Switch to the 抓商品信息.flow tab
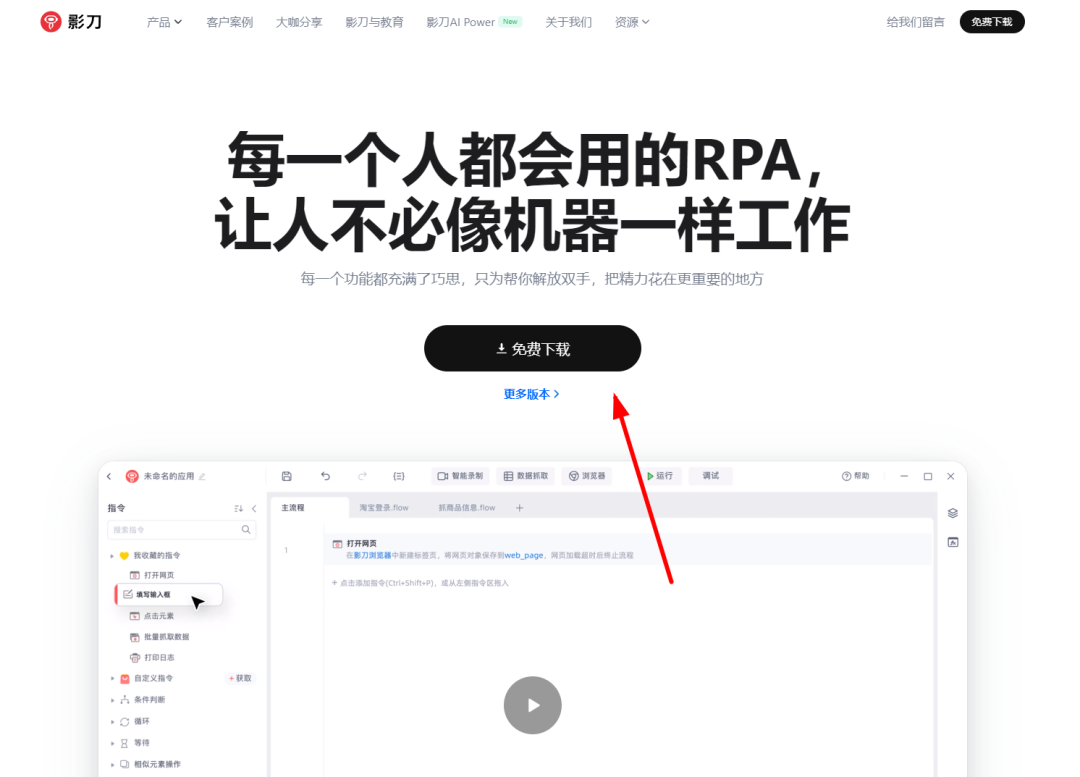The width and height of the screenshot is (1080, 777). click(467, 508)
